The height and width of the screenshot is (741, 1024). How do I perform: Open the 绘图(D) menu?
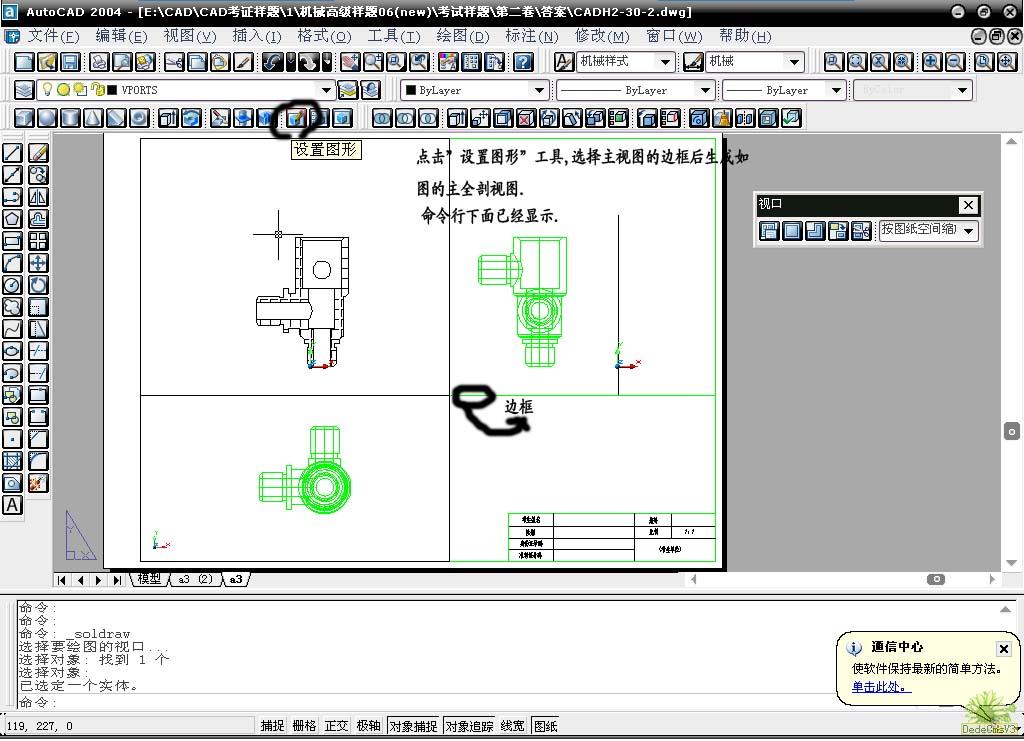click(462, 36)
